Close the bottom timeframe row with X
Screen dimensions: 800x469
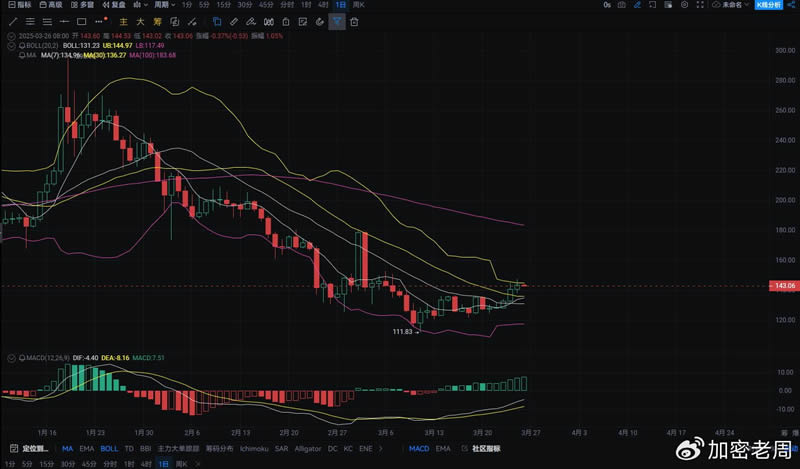coord(198,464)
